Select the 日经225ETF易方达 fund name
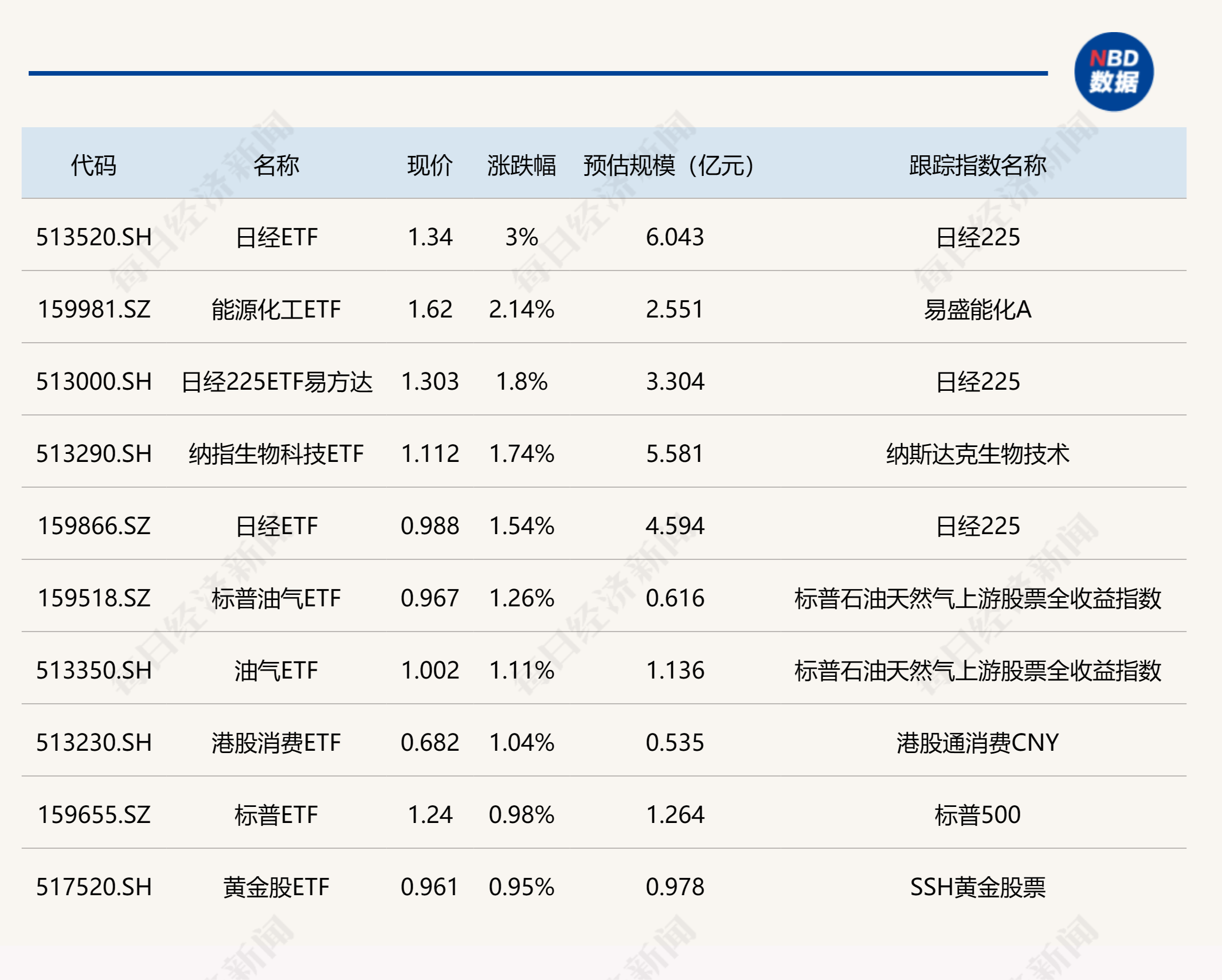 (276, 382)
